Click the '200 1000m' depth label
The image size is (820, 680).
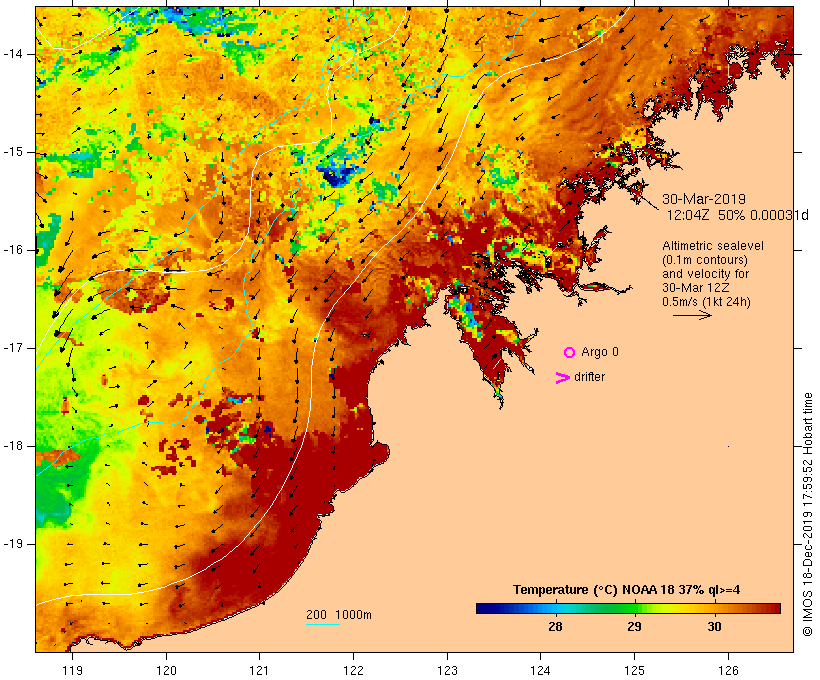[339, 615]
